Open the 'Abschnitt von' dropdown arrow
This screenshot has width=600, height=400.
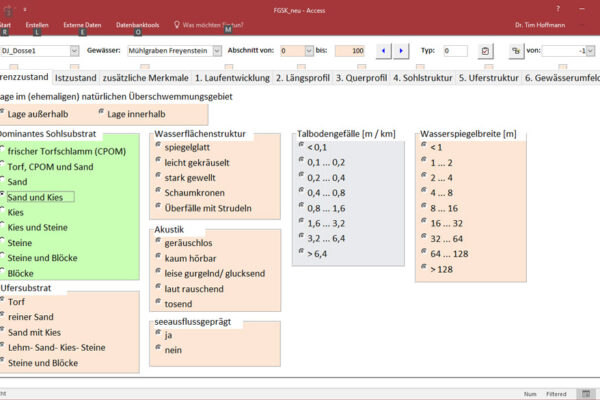(x=309, y=51)
